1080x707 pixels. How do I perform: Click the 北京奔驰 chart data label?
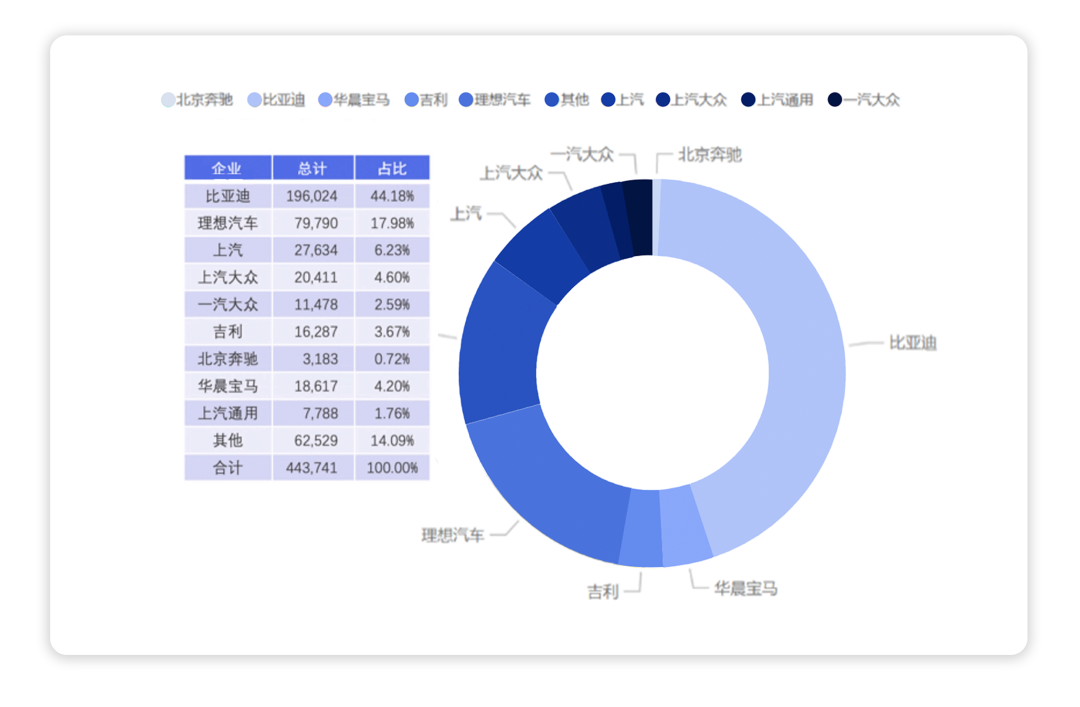pyautogui.click(x=710, y=154)
